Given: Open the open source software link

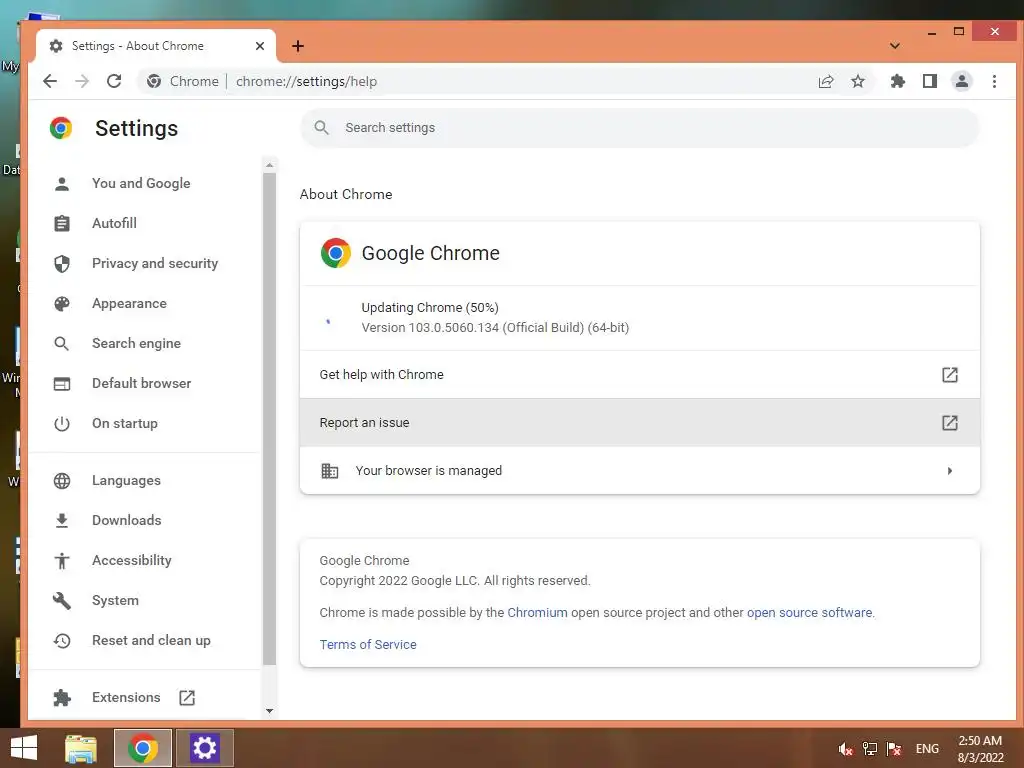Looking at the screenshot, I should click(x=809, y=613).
